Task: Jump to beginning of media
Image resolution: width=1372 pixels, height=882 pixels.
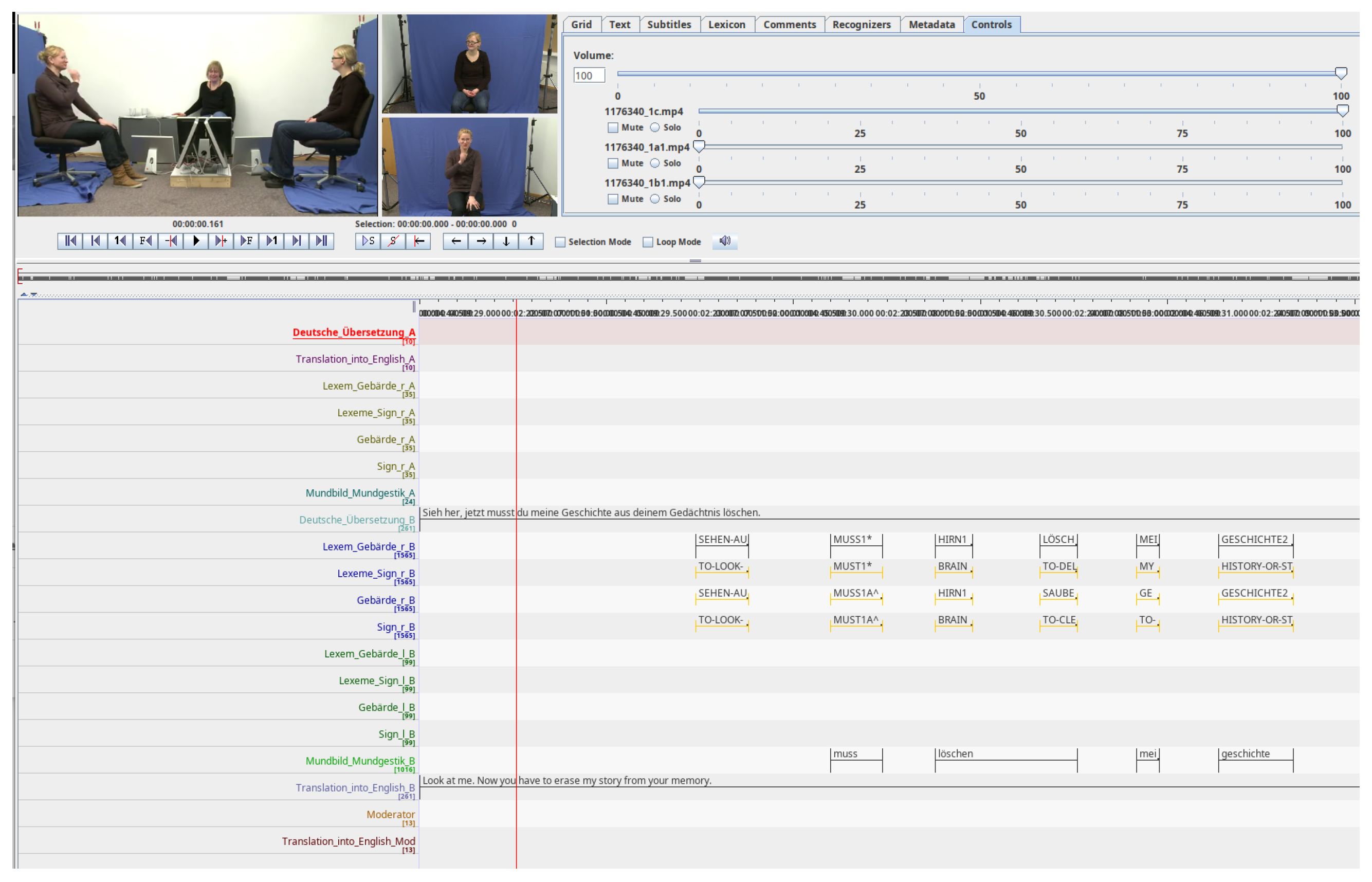Action: (70, 241)
